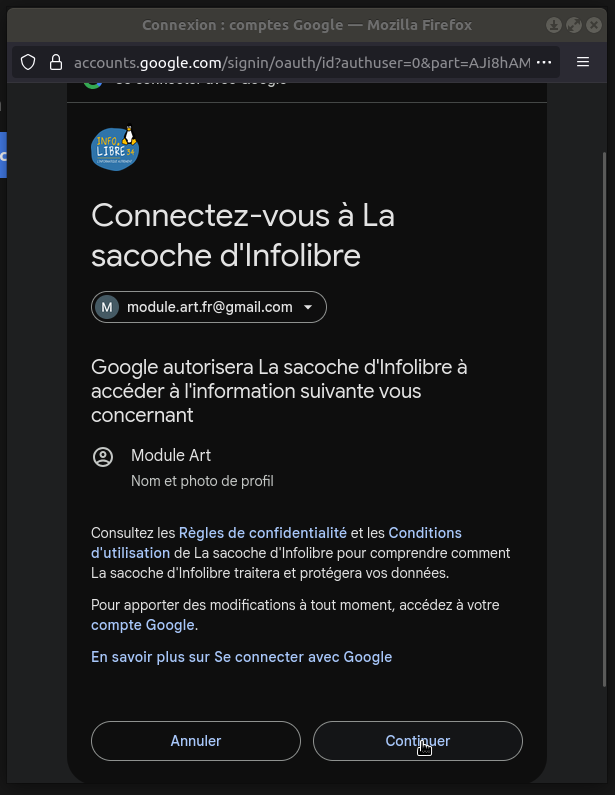The image size is (615, 795).
Task: Expand the account chooser dropdown arrow
Action: [x=308, y=307]
